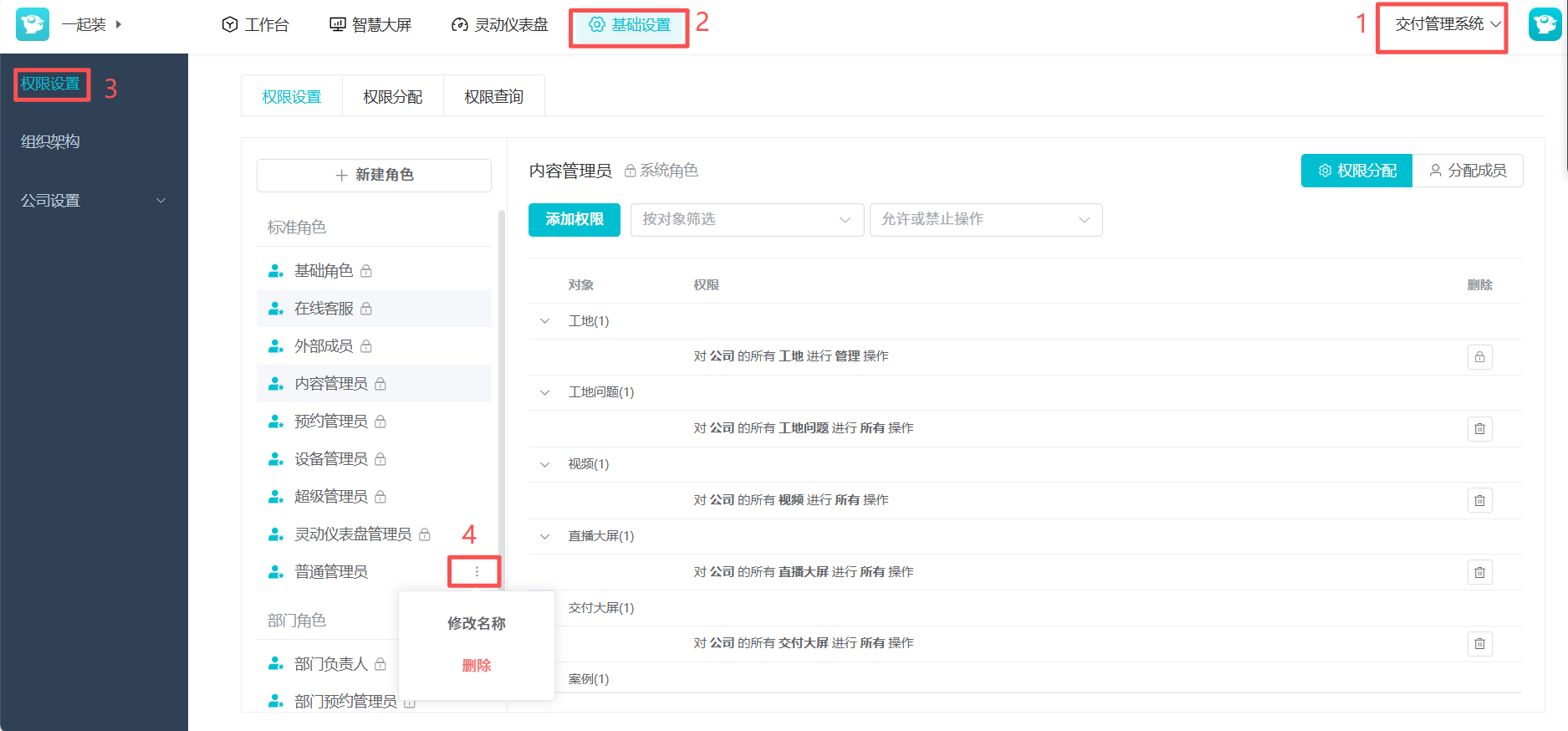The width and height of the screenshot is (1568, 731).
Task: Open the 按对象筛选 dropdown
Action: tap(747, 220)
